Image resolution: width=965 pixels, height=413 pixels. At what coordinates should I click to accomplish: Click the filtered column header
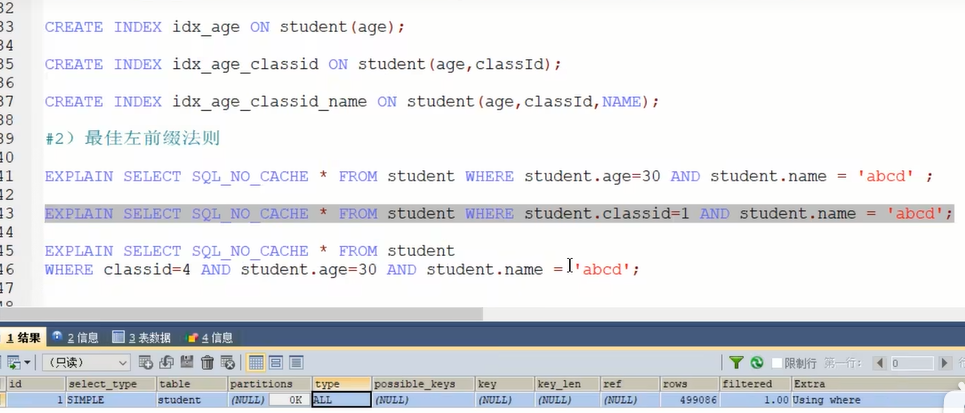(755, 384)
